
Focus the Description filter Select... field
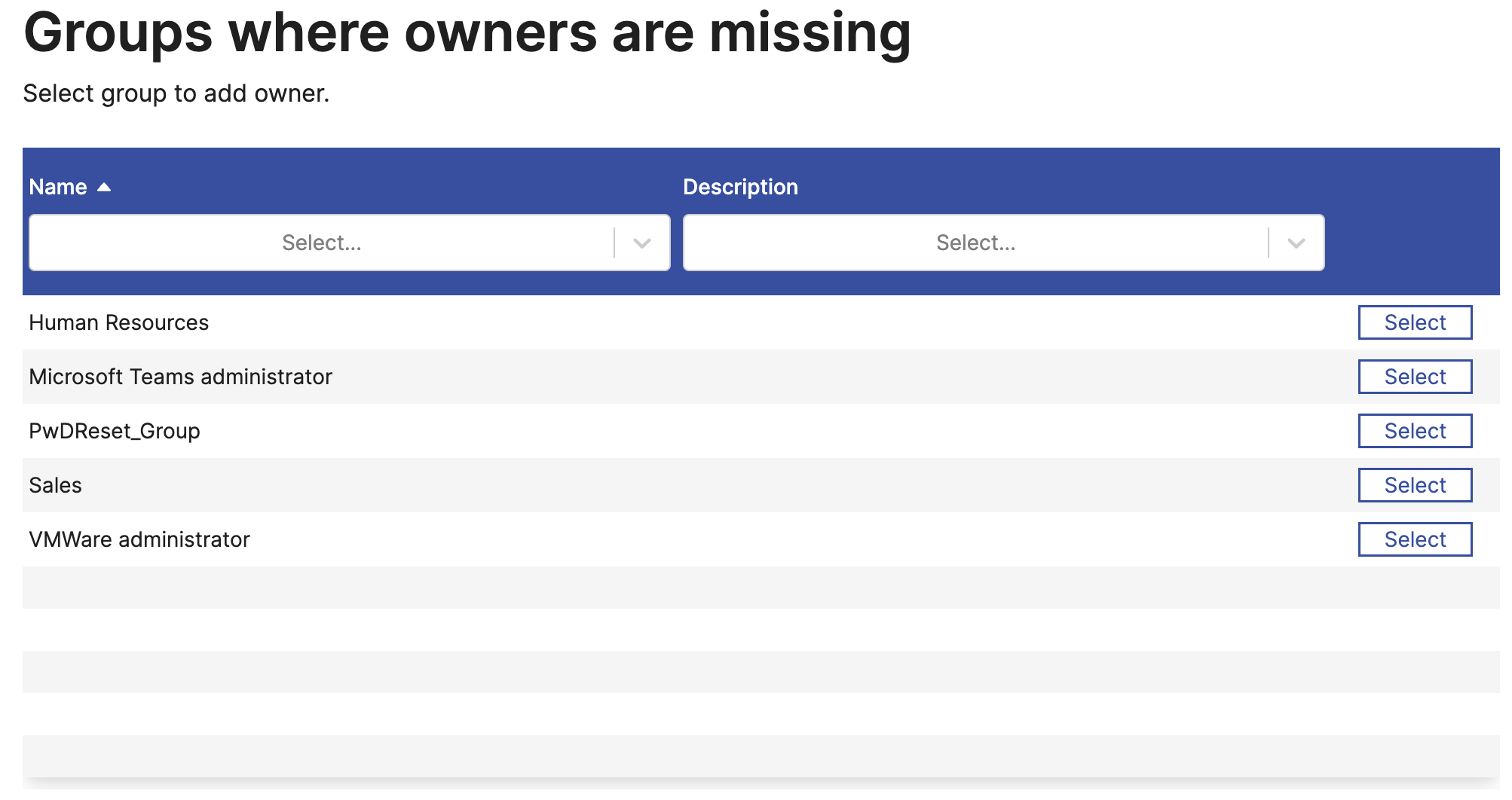click(x=975, y=243)
